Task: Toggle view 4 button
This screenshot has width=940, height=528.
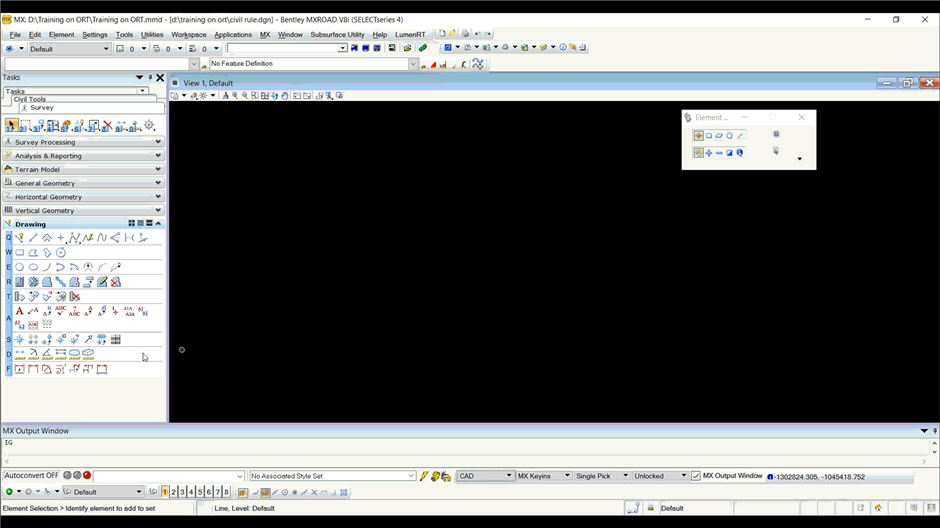Action: coord(191,492)
